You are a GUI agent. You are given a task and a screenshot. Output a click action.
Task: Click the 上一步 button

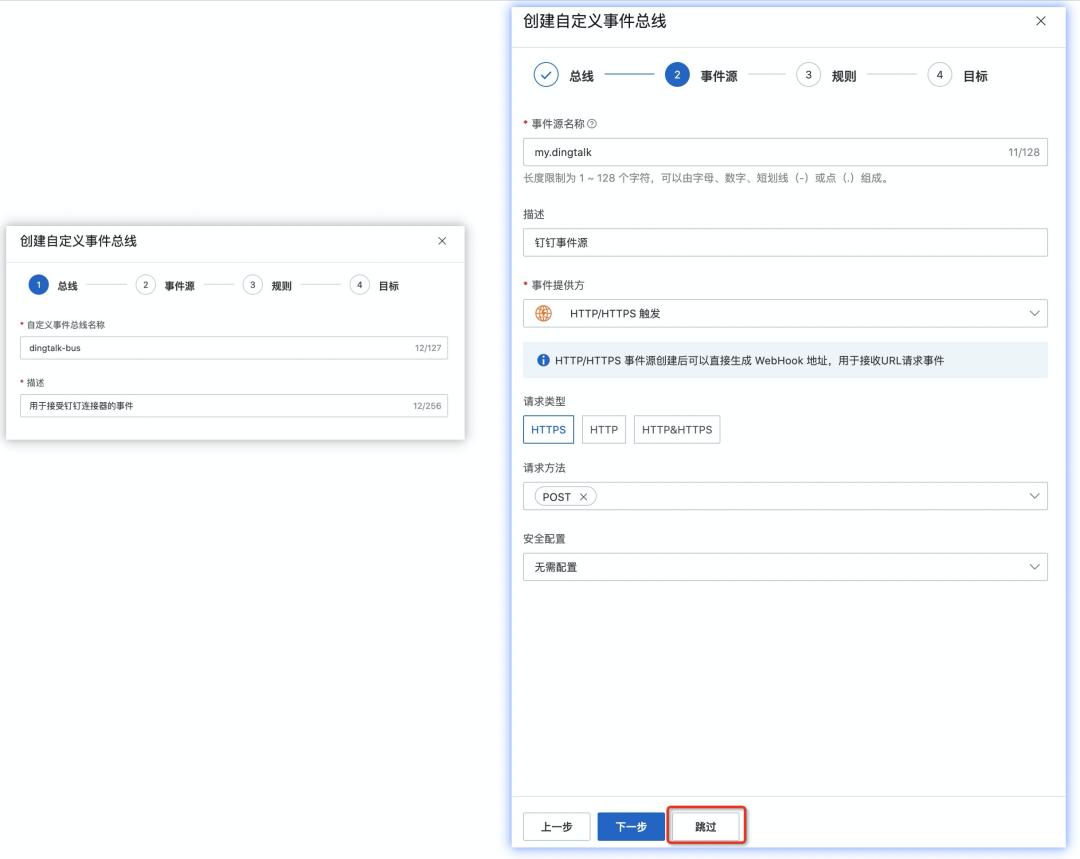(x=556, y=826)
